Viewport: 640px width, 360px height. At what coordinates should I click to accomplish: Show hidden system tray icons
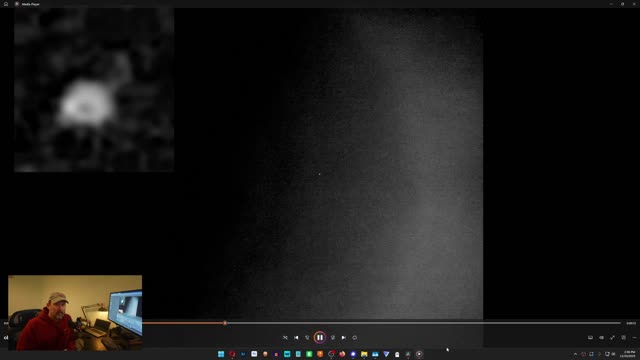point(575,354)
